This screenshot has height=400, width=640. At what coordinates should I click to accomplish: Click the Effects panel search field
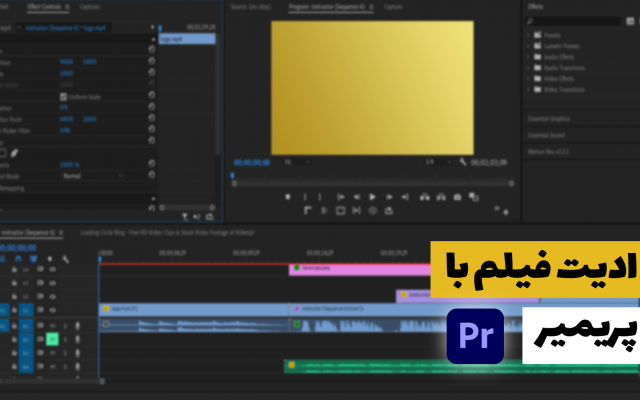(x=573, y=21)
